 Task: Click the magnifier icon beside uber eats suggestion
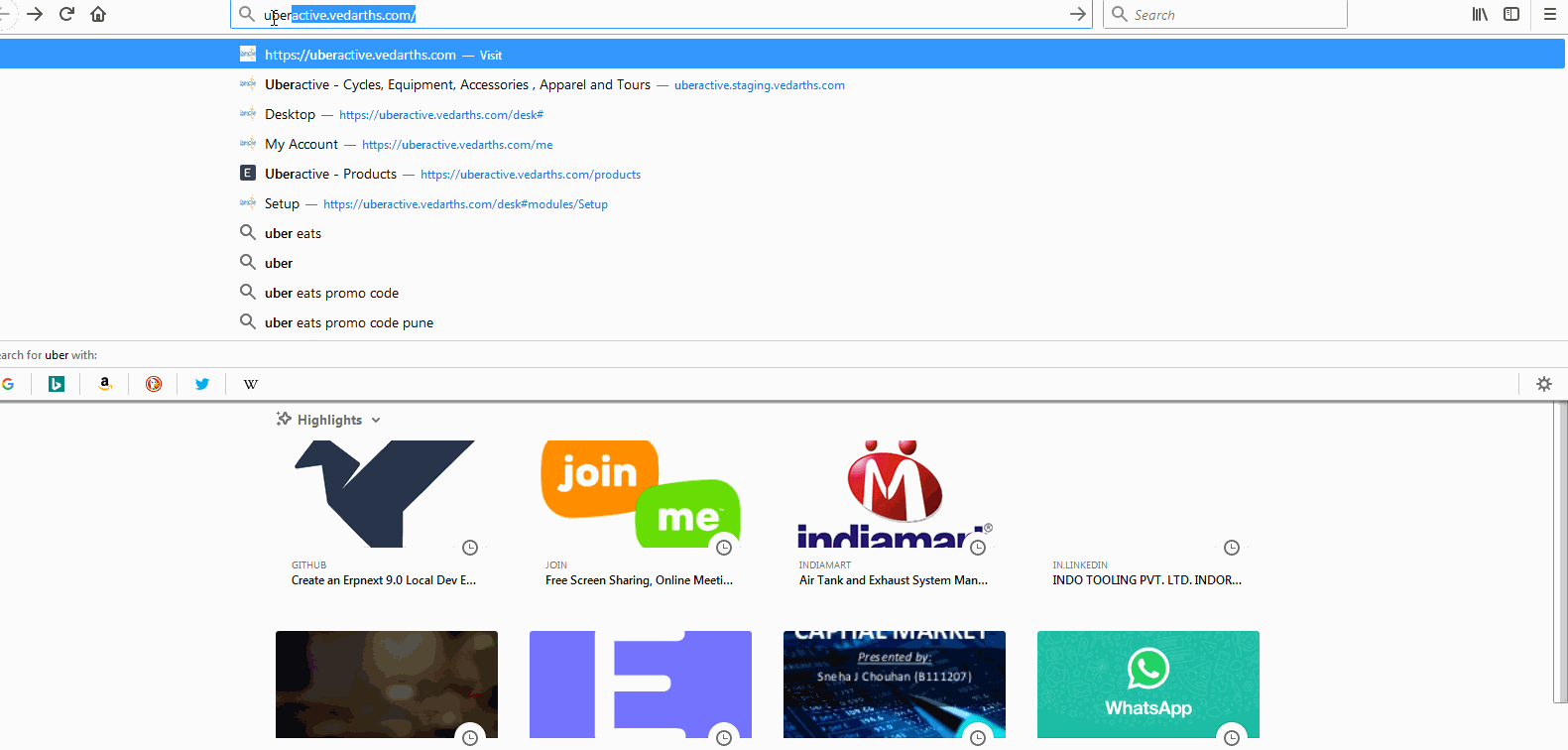pyautogui.click(x=248, y=232)
